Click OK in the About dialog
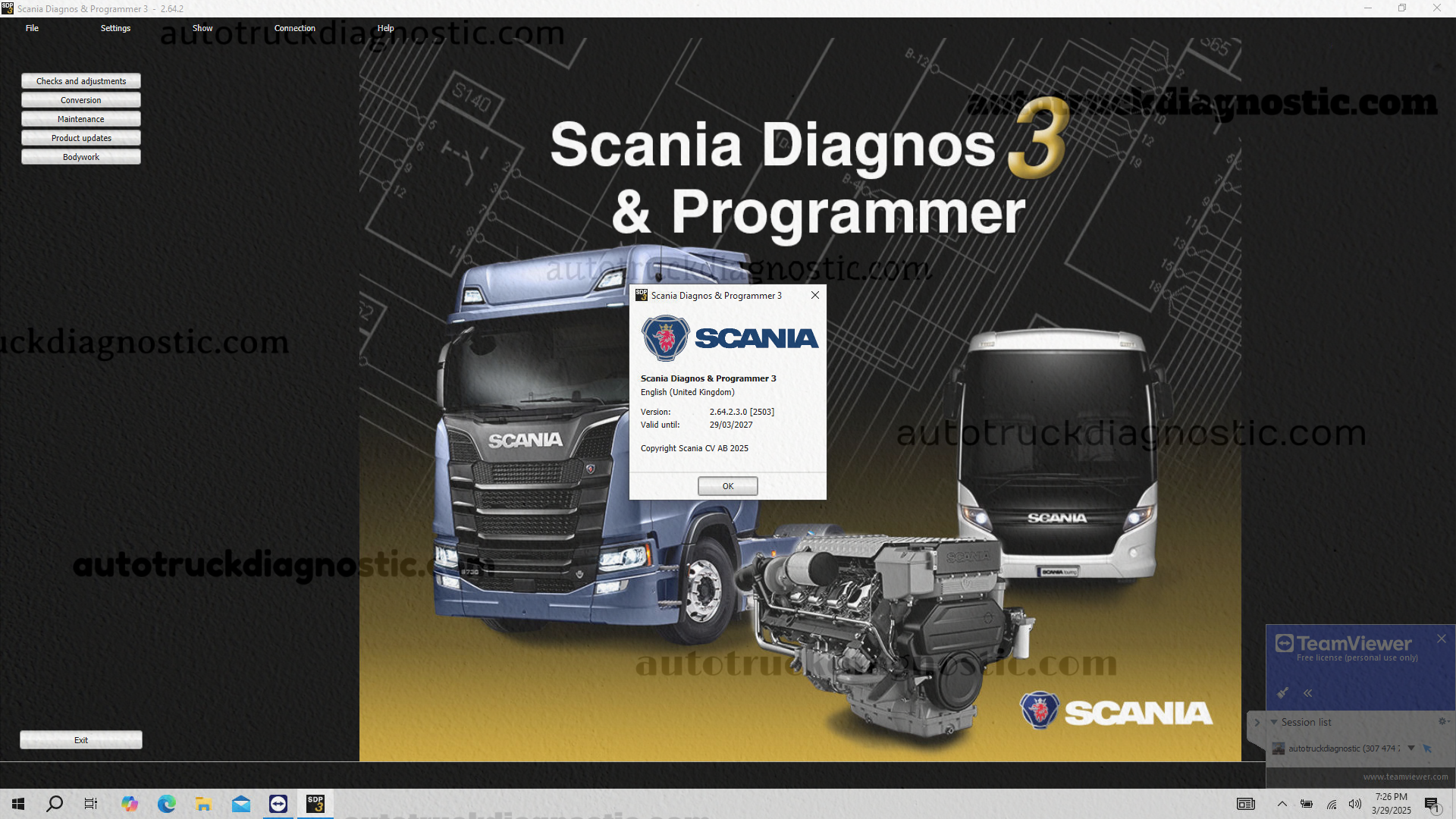 point(727,486)
